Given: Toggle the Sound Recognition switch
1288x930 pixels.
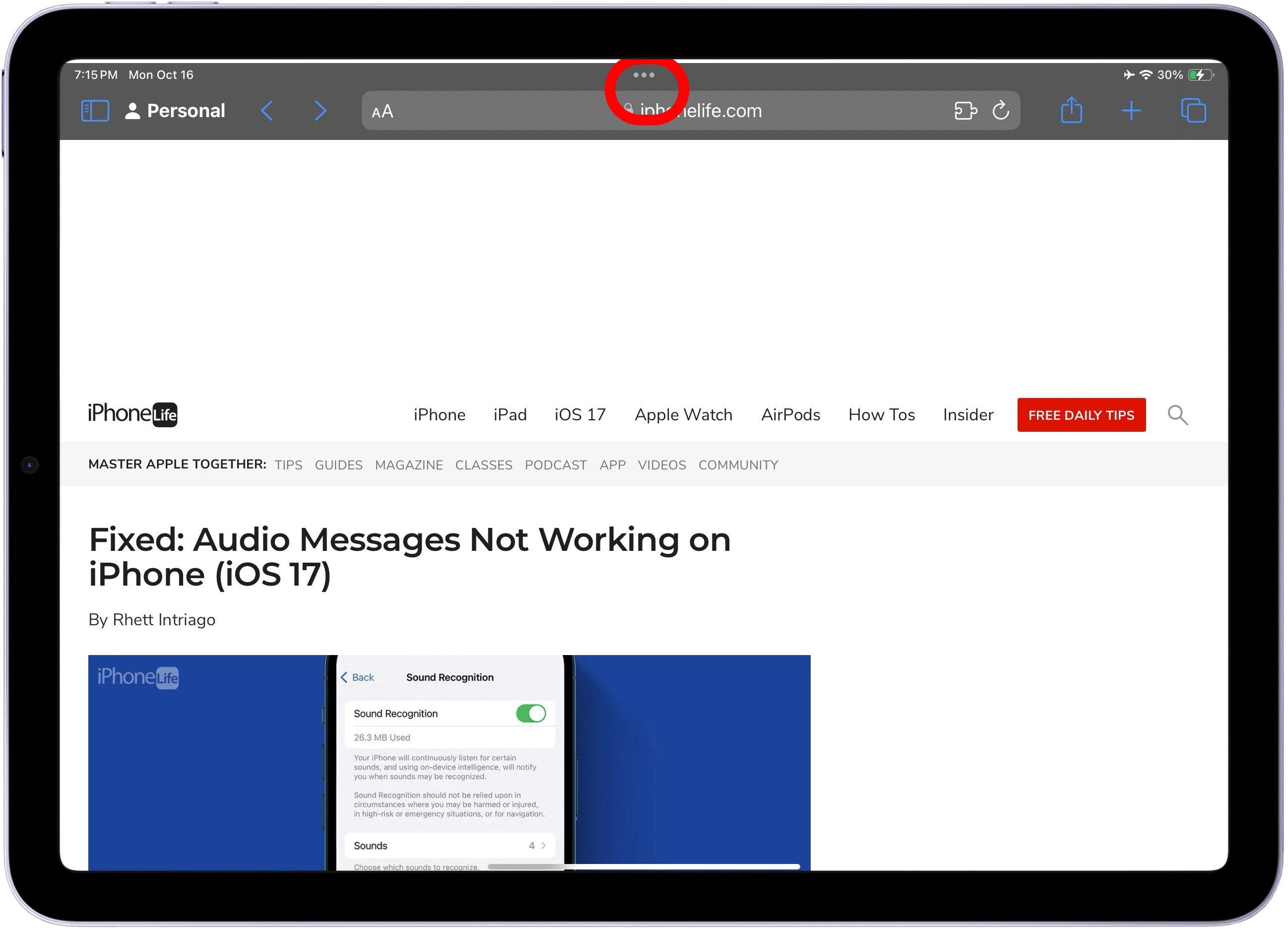Looking at the screenshot, I should (530, 714).
